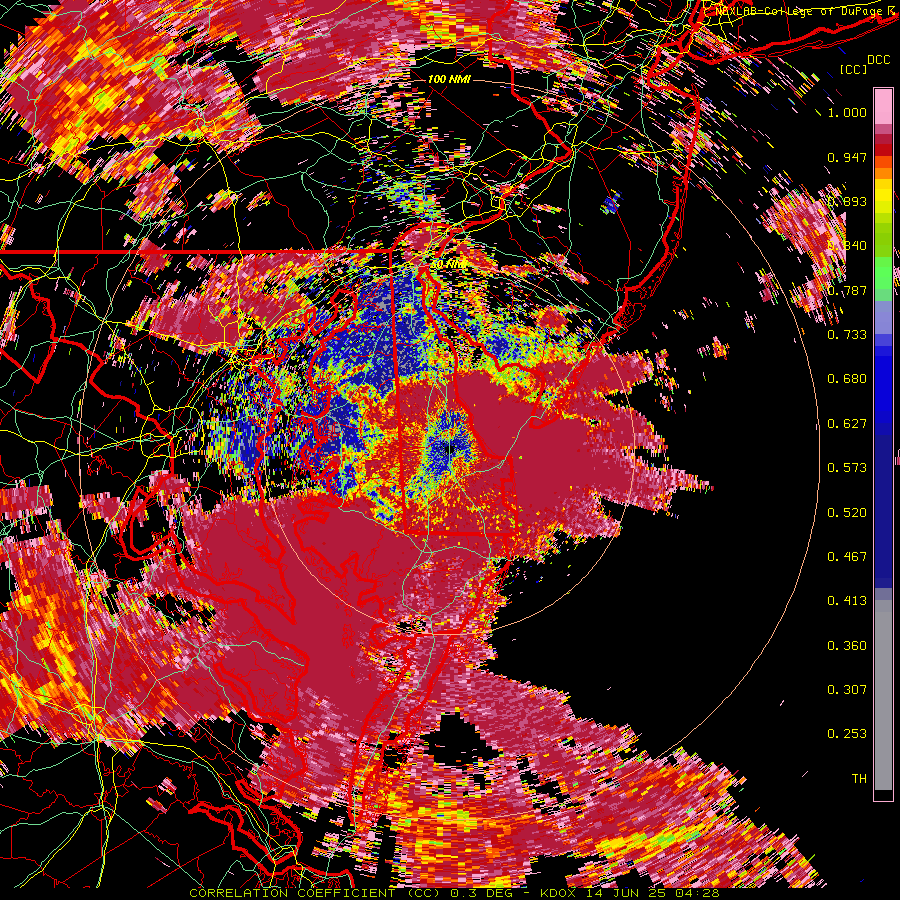Click the 0.947 legend value

pyautogui.click(x=847, y=157)
